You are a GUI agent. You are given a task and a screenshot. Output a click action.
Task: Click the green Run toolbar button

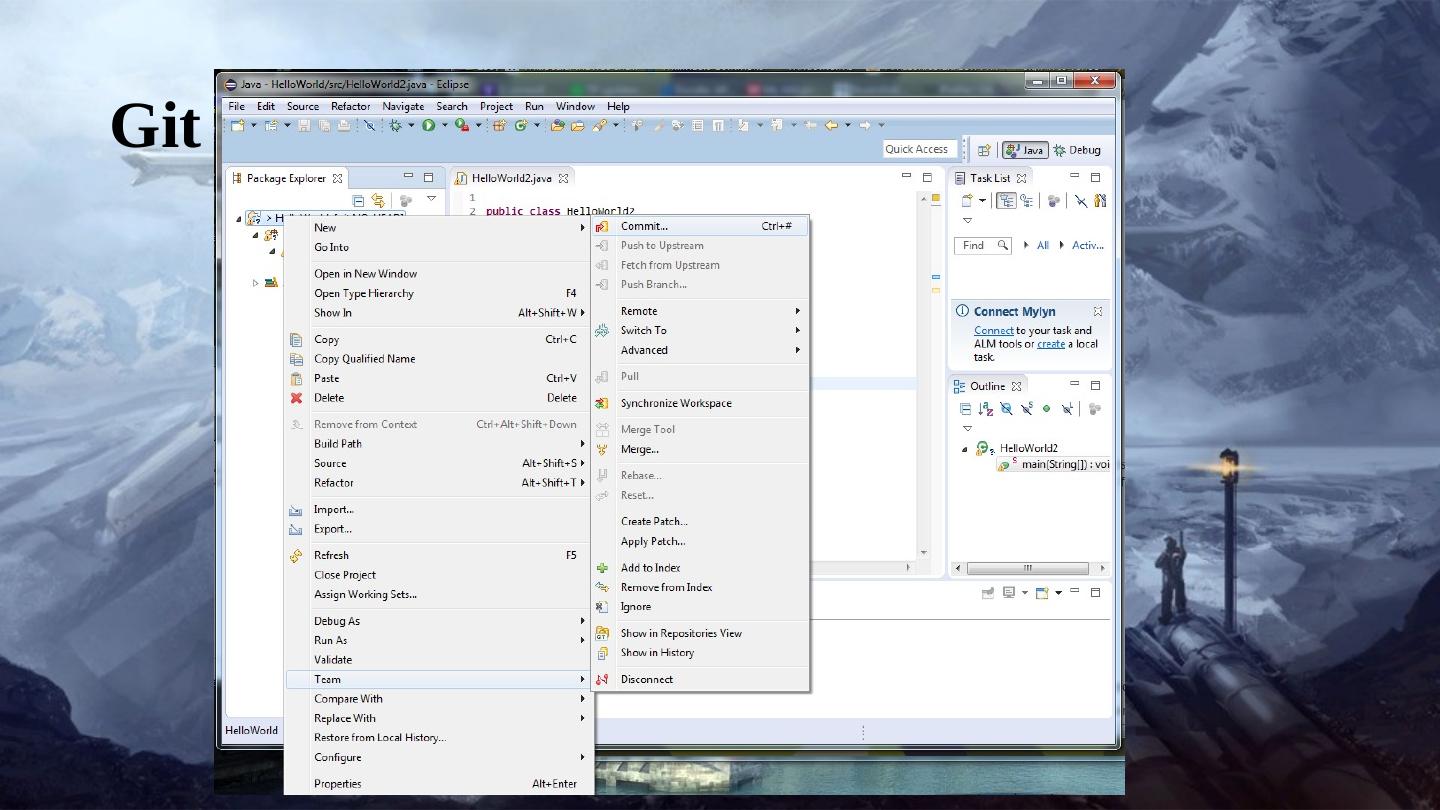point(428,125)
